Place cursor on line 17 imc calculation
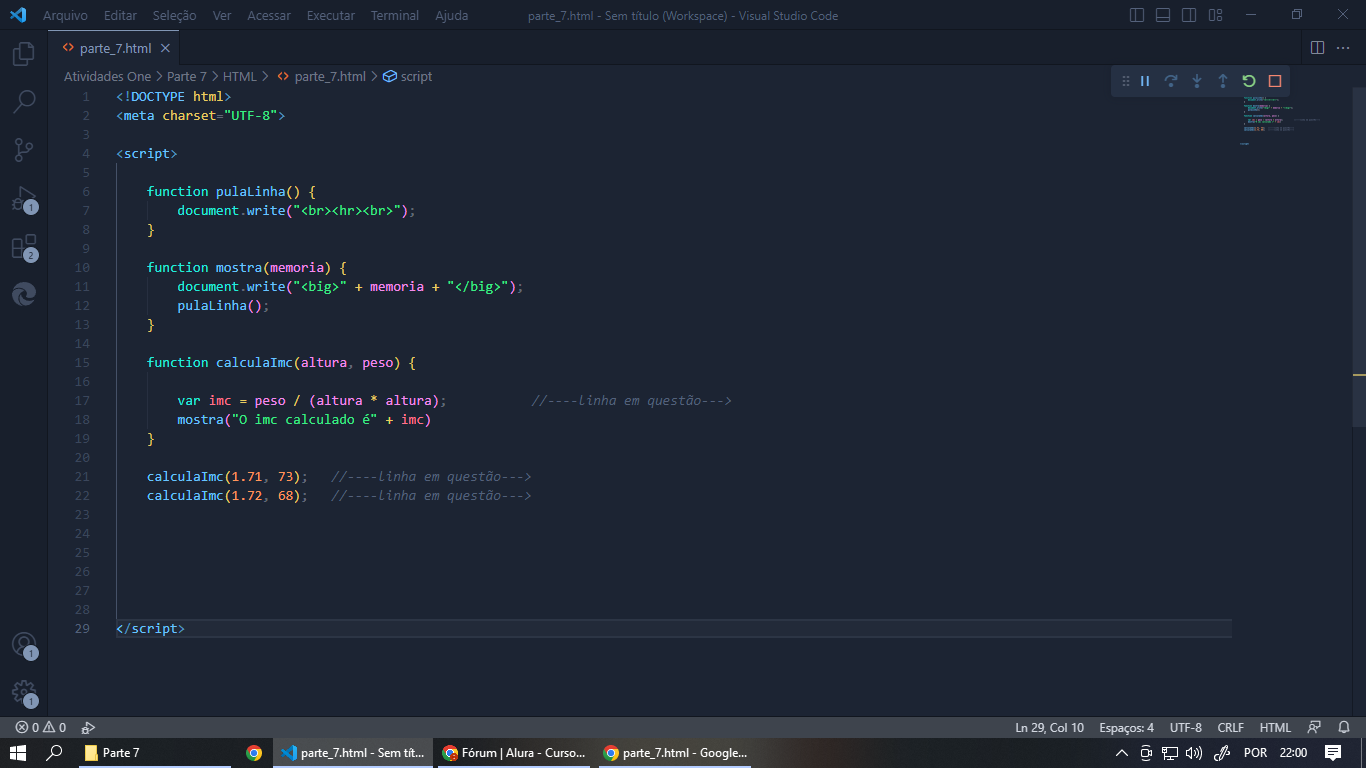The height and width of the screenshot is (768, 1366). (312, 400)
